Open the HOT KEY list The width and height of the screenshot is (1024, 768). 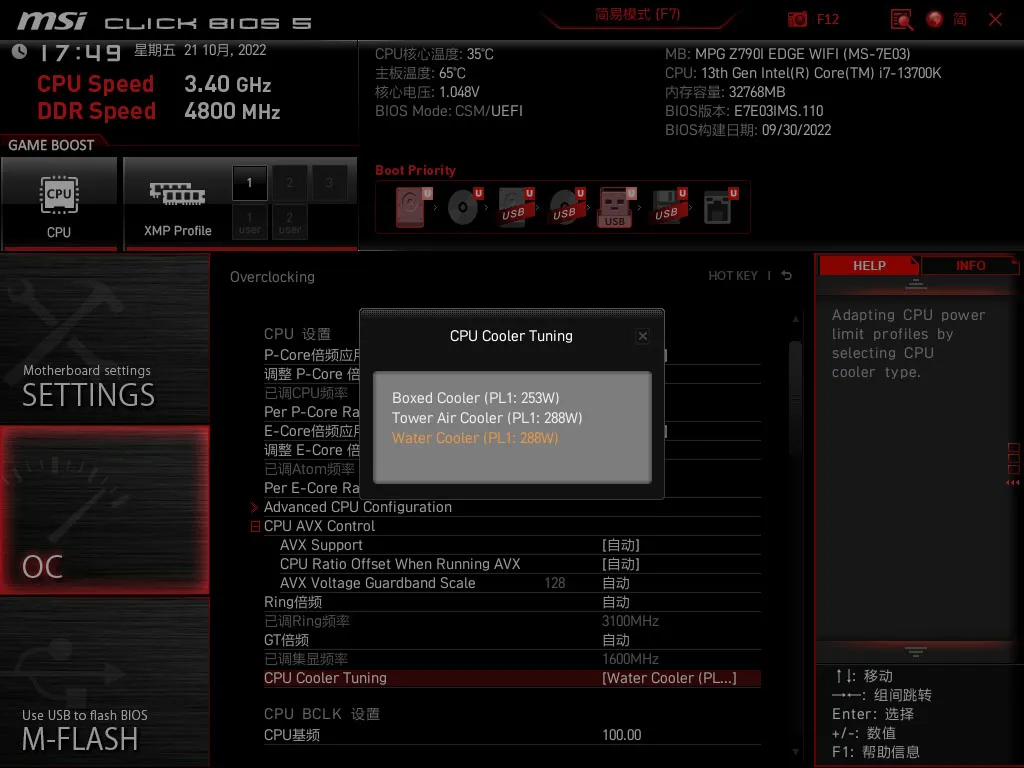(733, 276)
